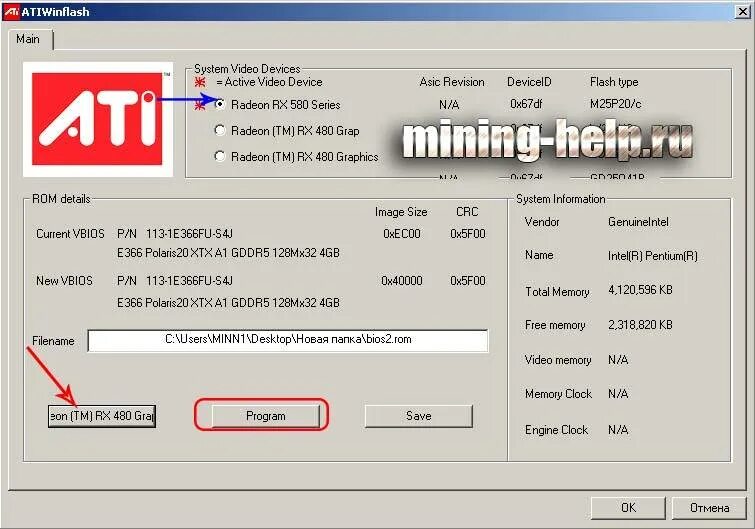Click the Flash type value M25P20/c
Screen dimensions: 755x529
[x=615, y=104]
